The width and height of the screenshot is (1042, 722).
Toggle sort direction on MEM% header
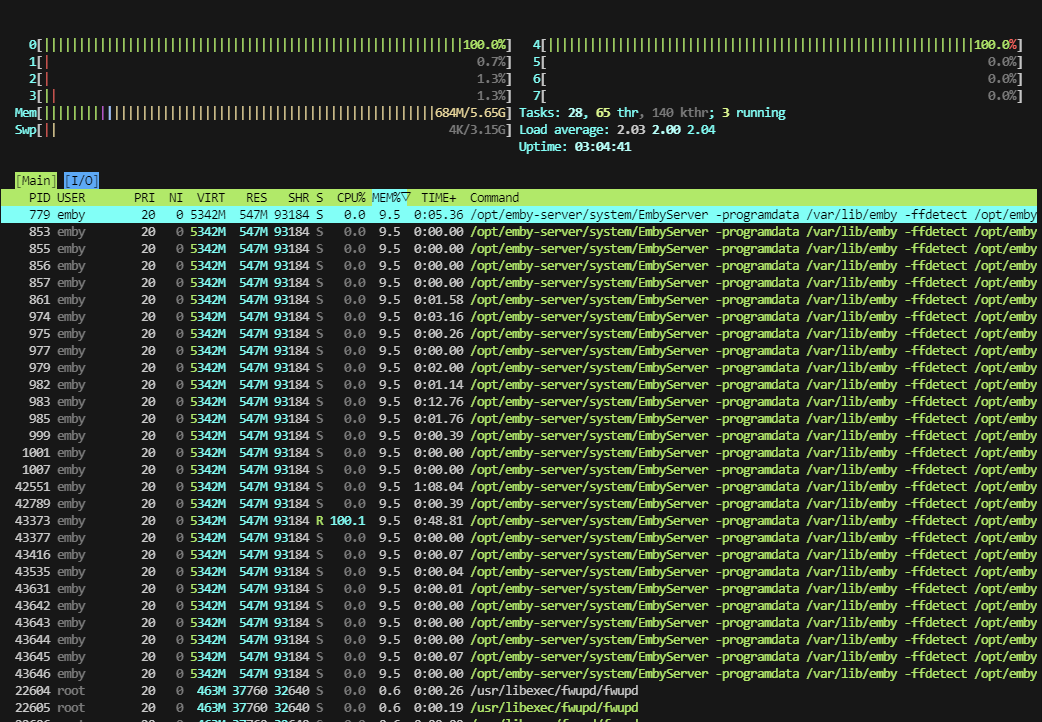pos(390,198)
